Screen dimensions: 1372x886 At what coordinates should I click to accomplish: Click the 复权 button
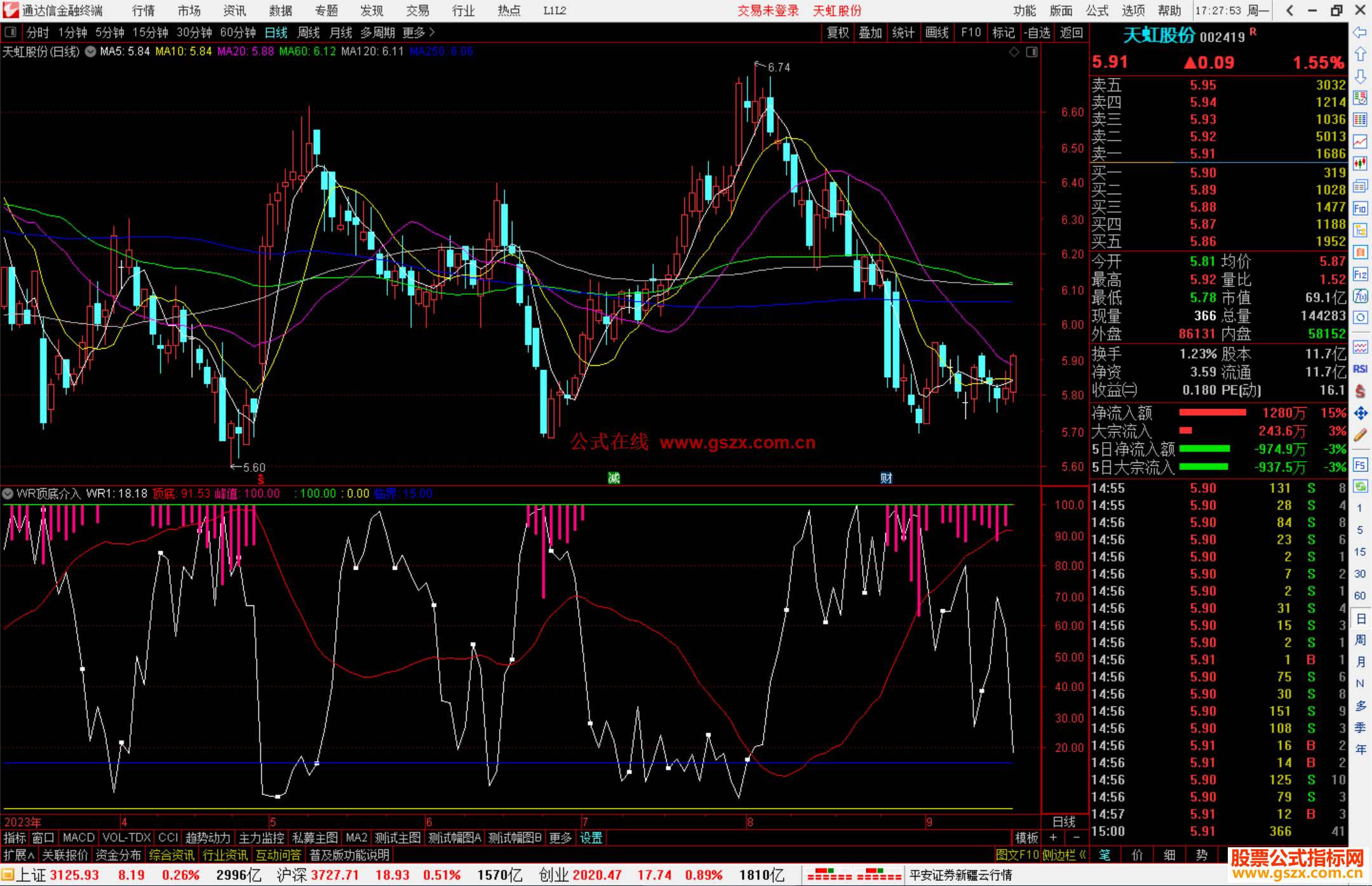coord(837,32)
